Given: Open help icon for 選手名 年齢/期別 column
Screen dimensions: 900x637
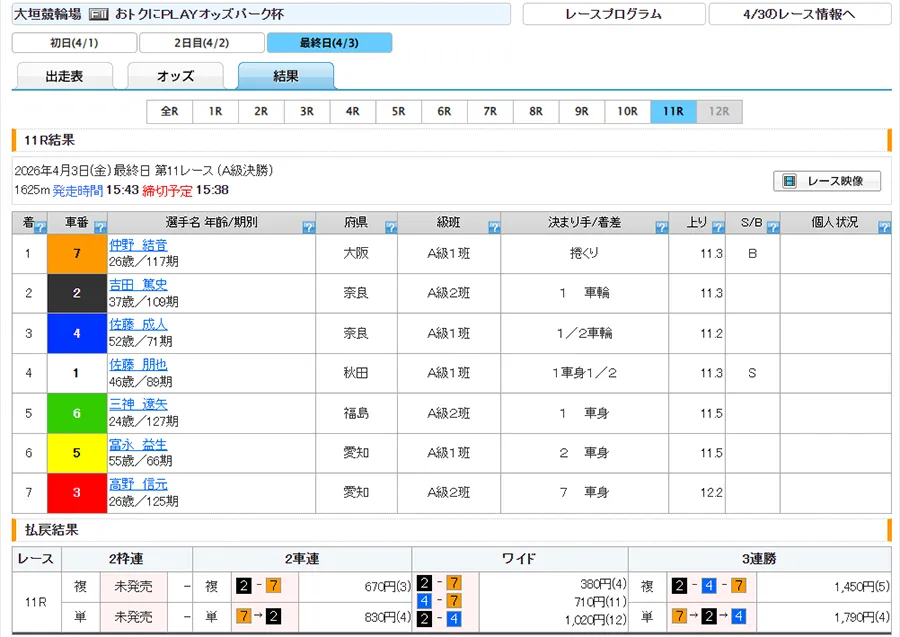Looking at the screenshot, I should click(x=307, y=228).
